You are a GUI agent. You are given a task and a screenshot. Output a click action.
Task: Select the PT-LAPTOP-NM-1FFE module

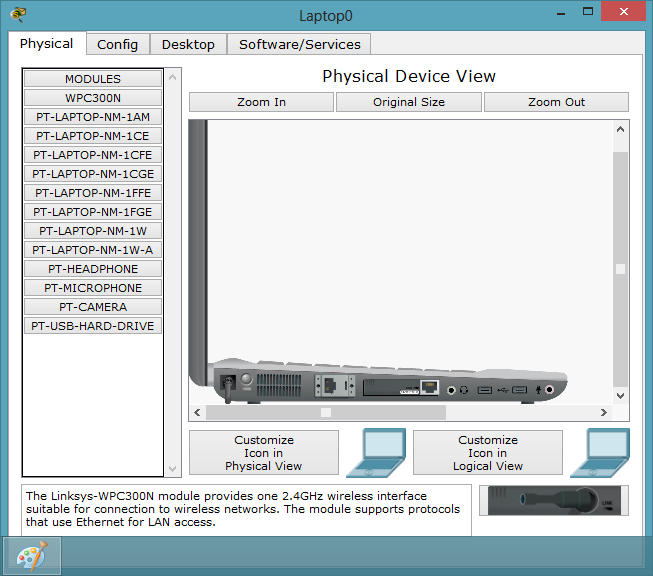coord(93,193)
